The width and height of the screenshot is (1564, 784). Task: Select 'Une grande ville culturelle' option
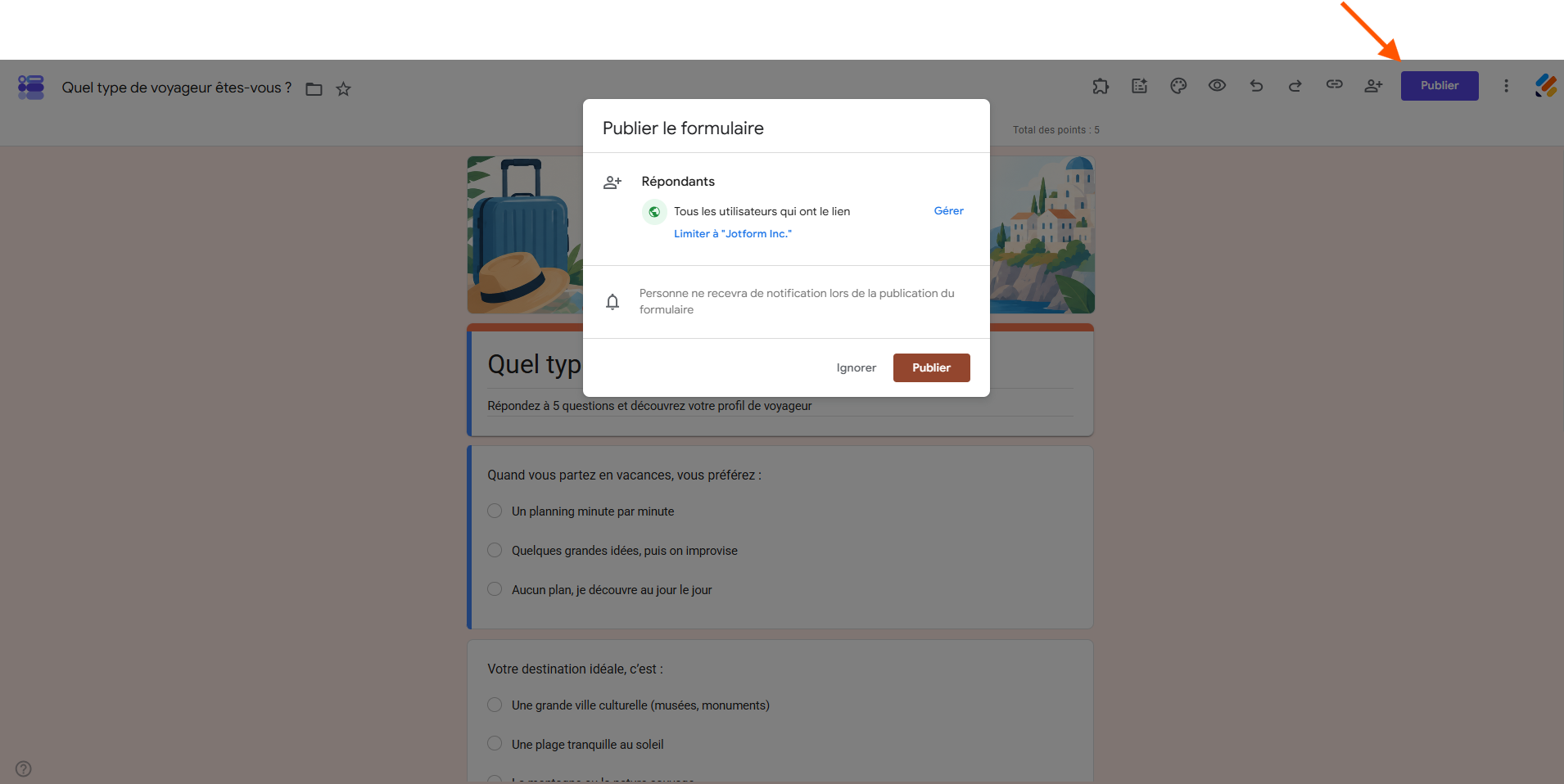(495, 705)
